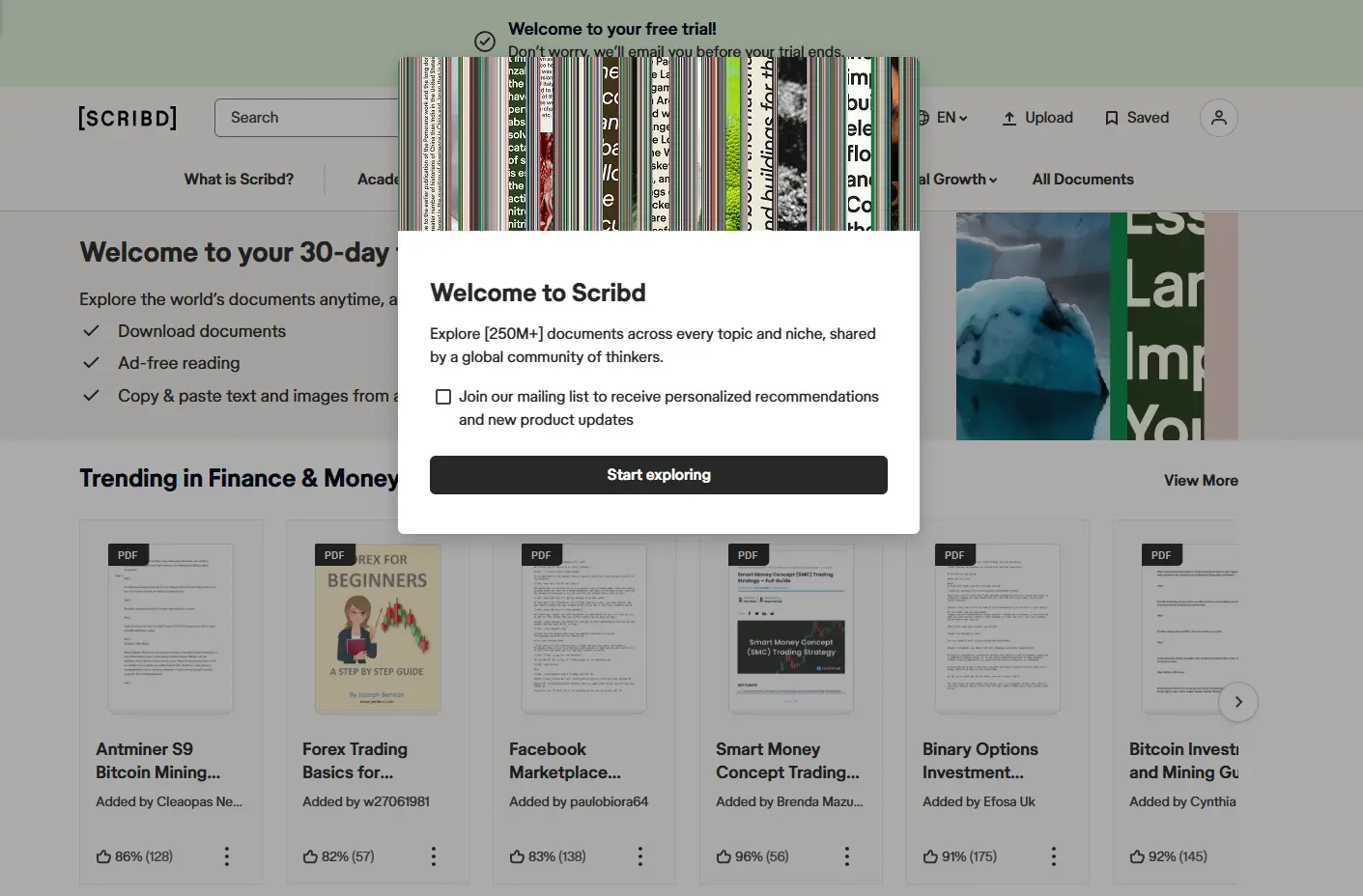The width and height of the screenshot is (1363, 896).
Task: Click the Saved bookmark icon
Action: tap(1112, 118)
